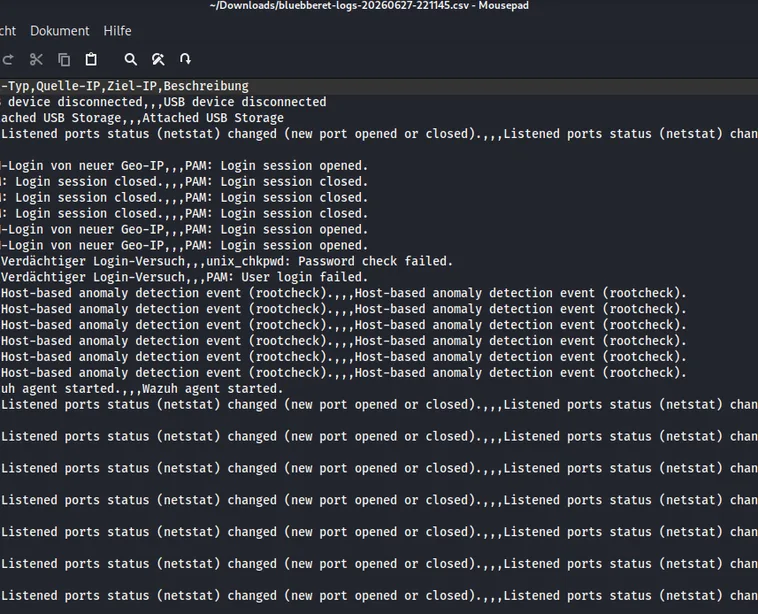Click the window title bar filename
Screen dimensions: 758x614
369,6
